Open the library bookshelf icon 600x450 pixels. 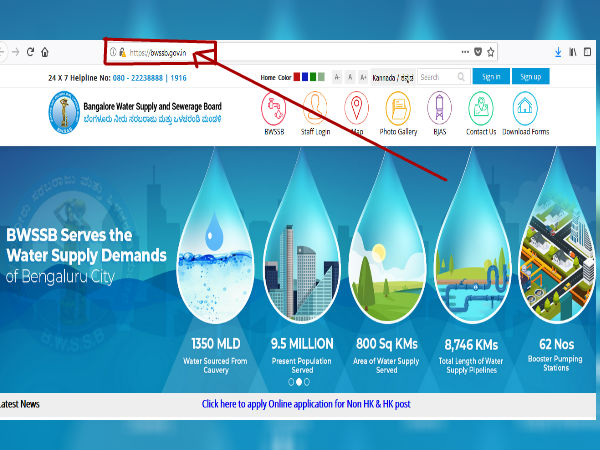573,52
